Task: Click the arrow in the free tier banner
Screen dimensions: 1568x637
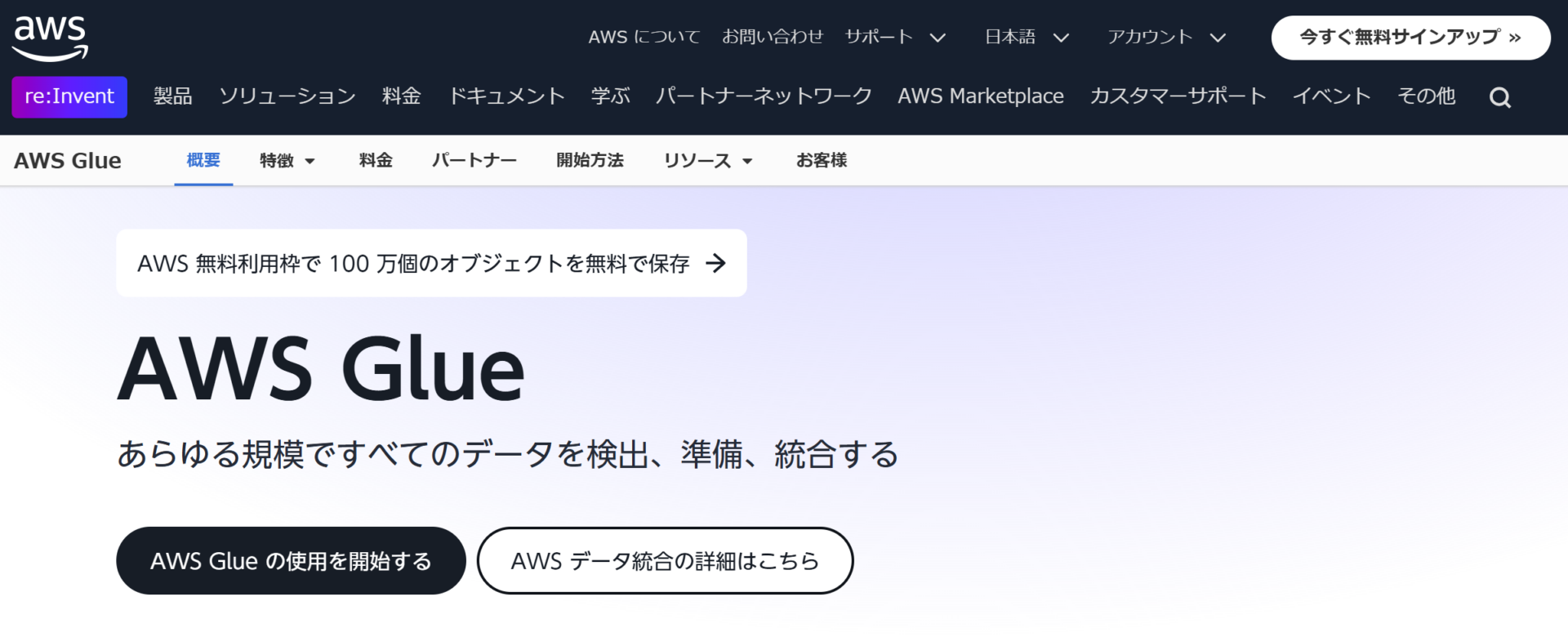Action: (x=716, y=263)
